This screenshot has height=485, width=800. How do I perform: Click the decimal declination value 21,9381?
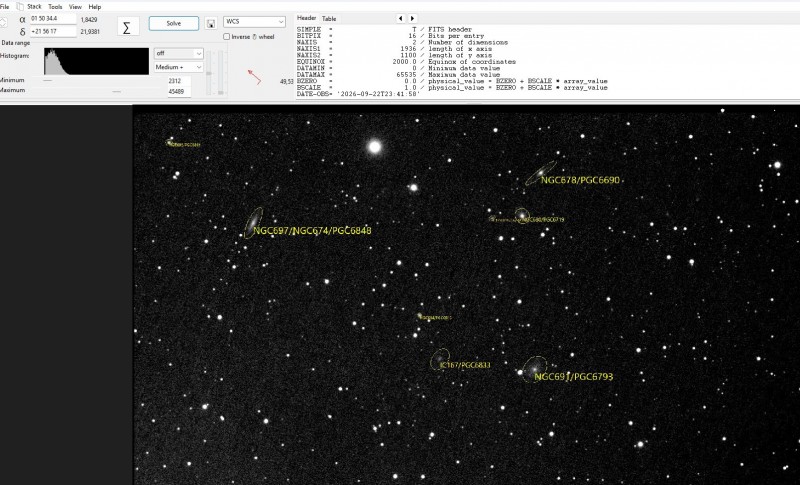(90, 32)
